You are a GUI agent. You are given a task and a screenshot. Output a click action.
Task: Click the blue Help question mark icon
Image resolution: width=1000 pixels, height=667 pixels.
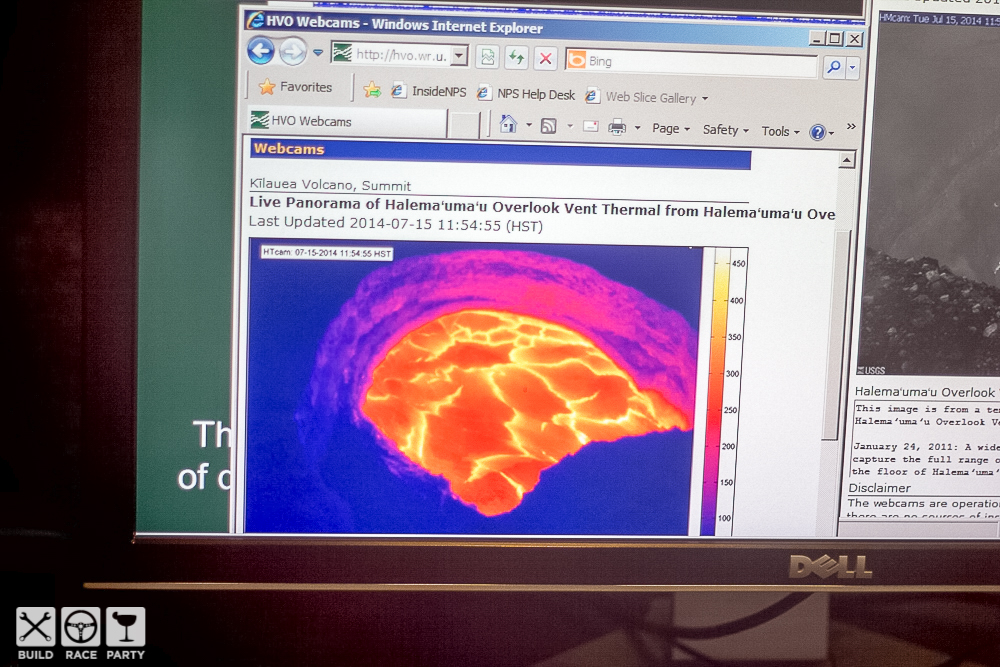coord(817,132)
